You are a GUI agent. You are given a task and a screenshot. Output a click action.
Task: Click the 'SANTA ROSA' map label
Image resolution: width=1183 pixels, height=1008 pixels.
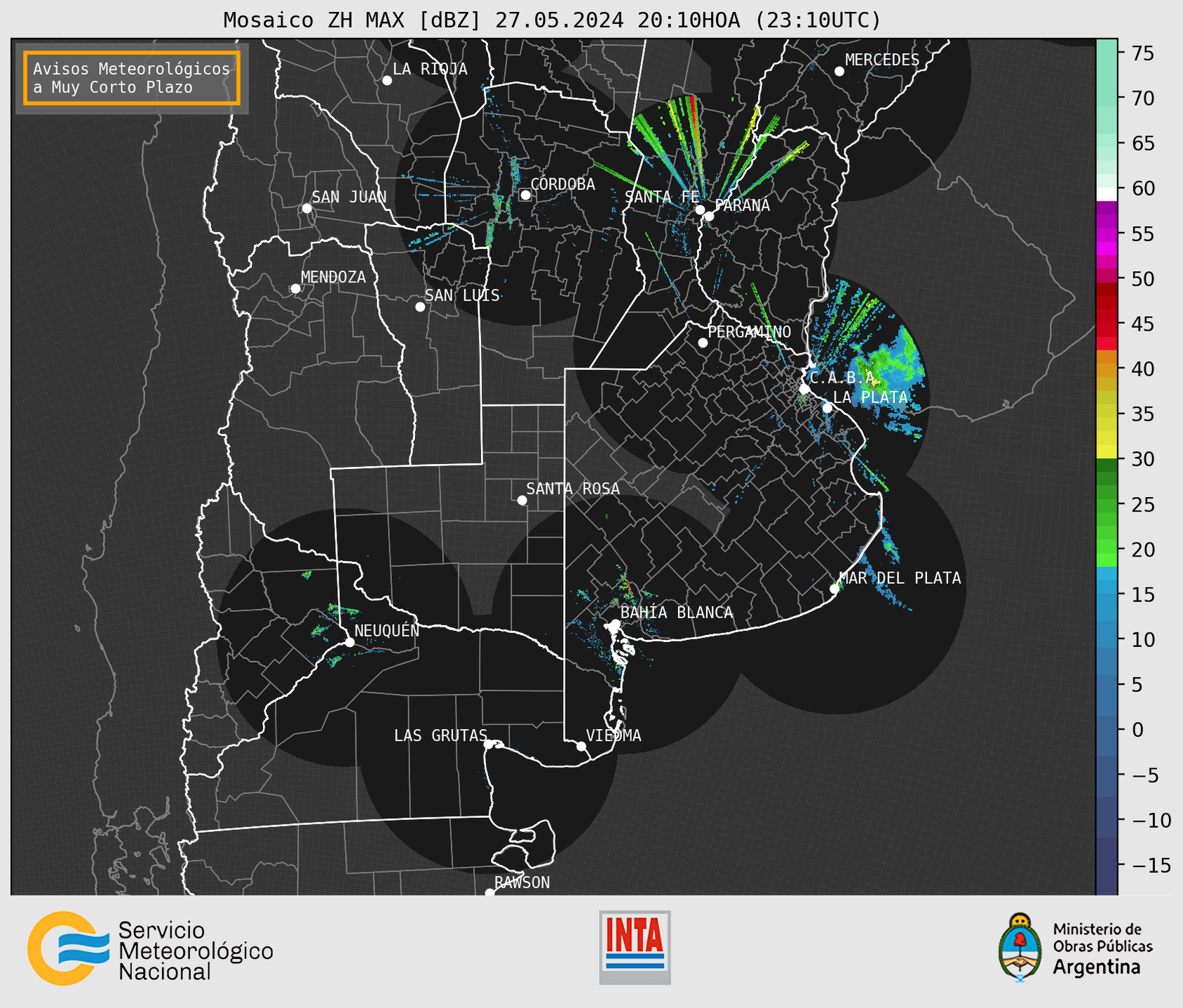(573, 489)
